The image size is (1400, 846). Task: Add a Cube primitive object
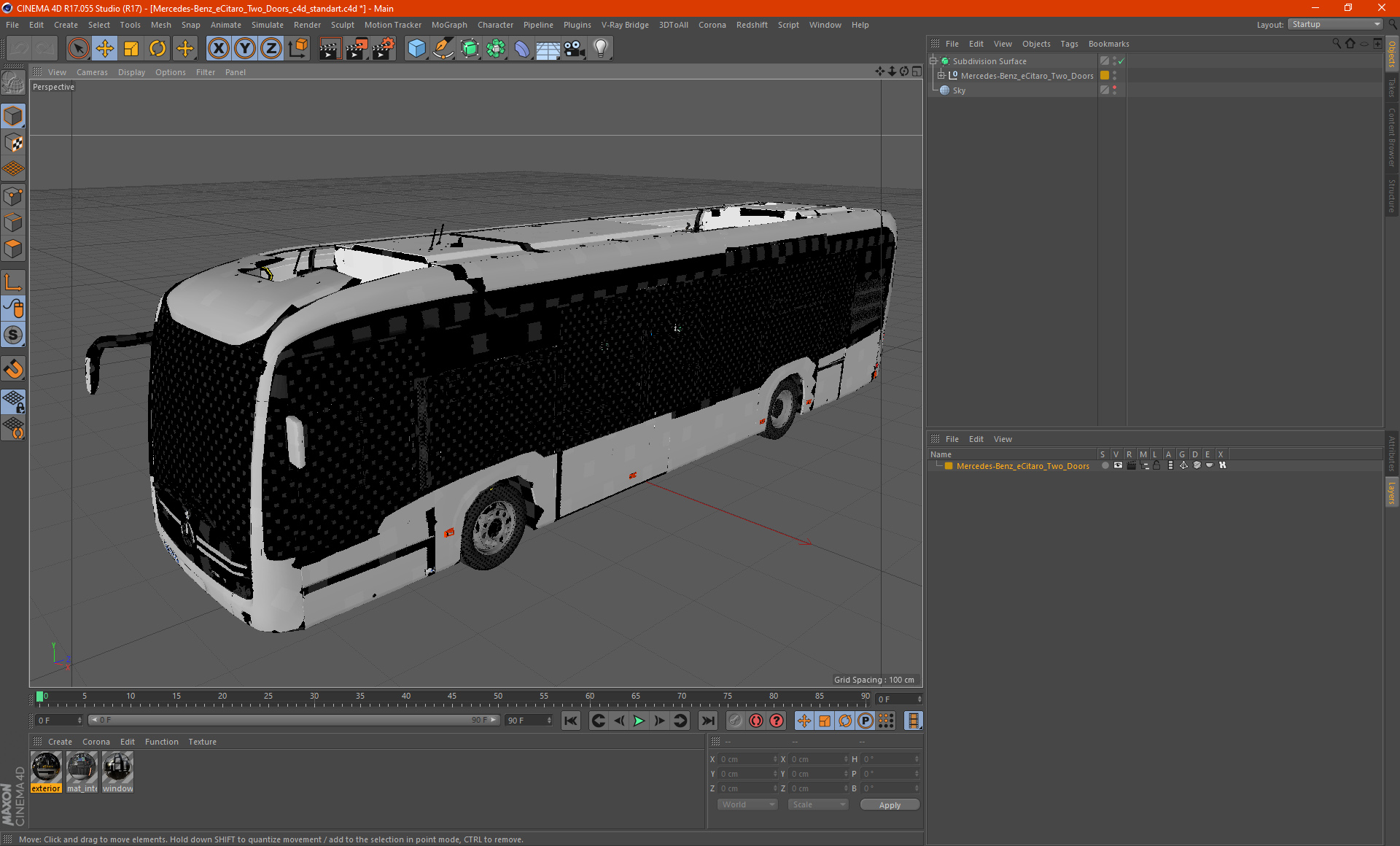point(416,49)
